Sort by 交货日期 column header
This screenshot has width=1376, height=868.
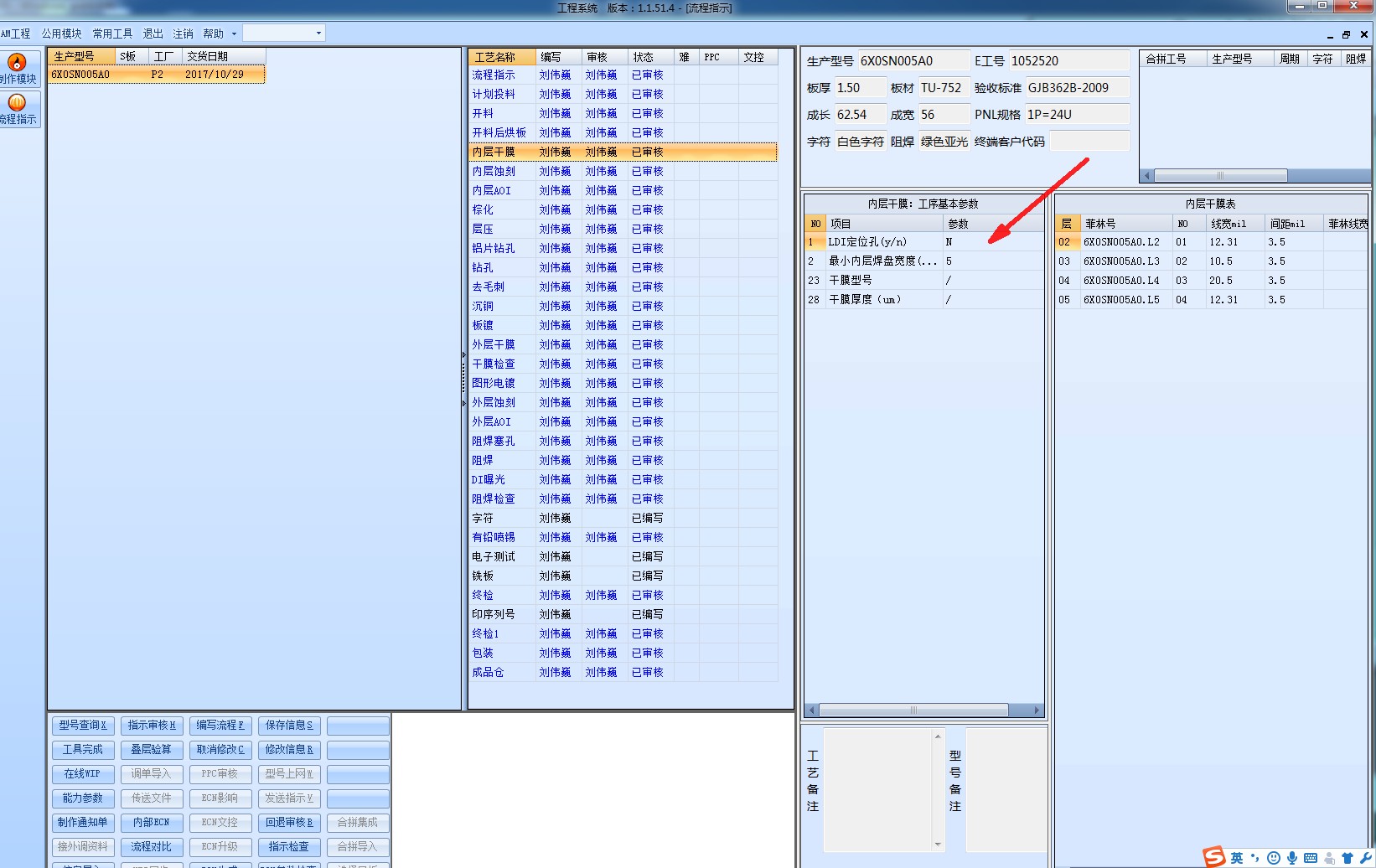coord(224,56)
